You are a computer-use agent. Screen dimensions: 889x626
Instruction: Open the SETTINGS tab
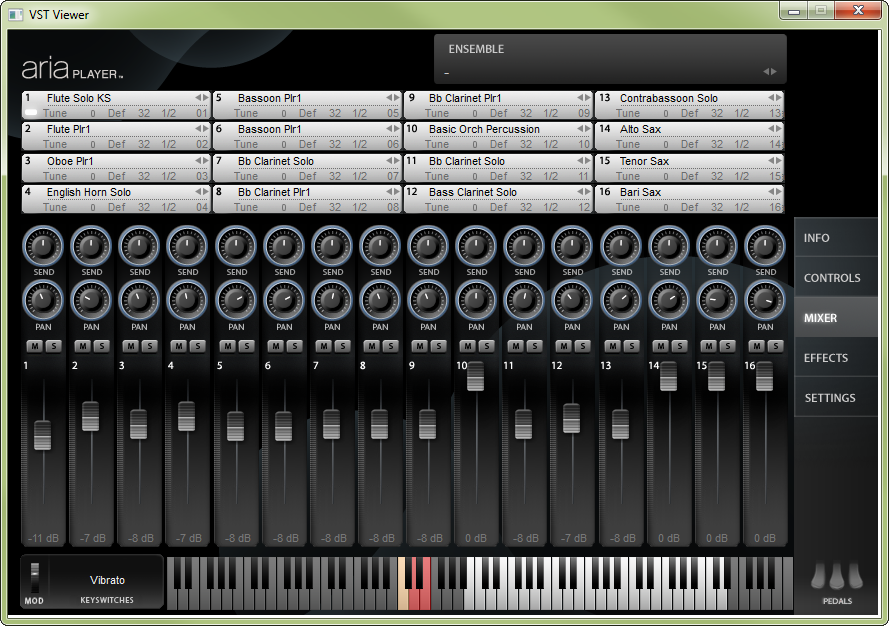pyautogui.click(x=836, y=397)
